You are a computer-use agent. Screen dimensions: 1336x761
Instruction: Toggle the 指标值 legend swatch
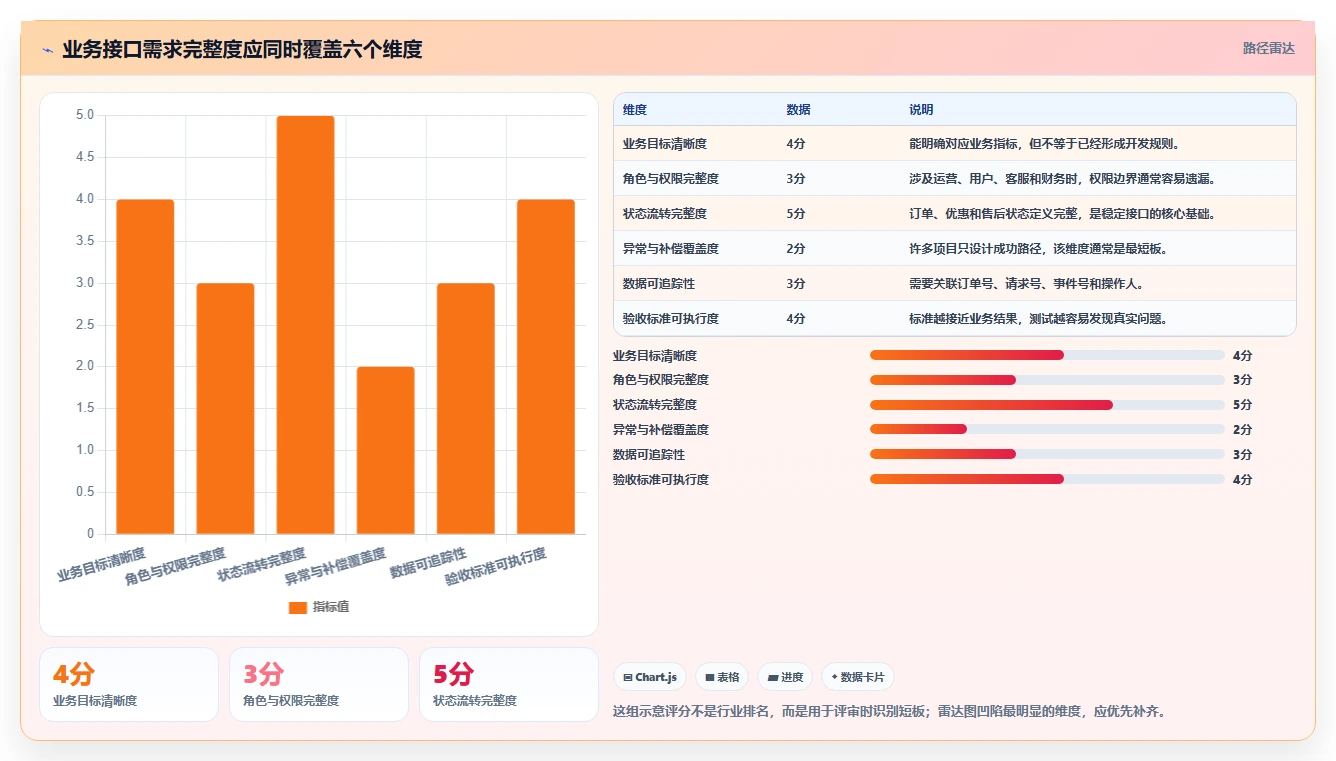297,607
